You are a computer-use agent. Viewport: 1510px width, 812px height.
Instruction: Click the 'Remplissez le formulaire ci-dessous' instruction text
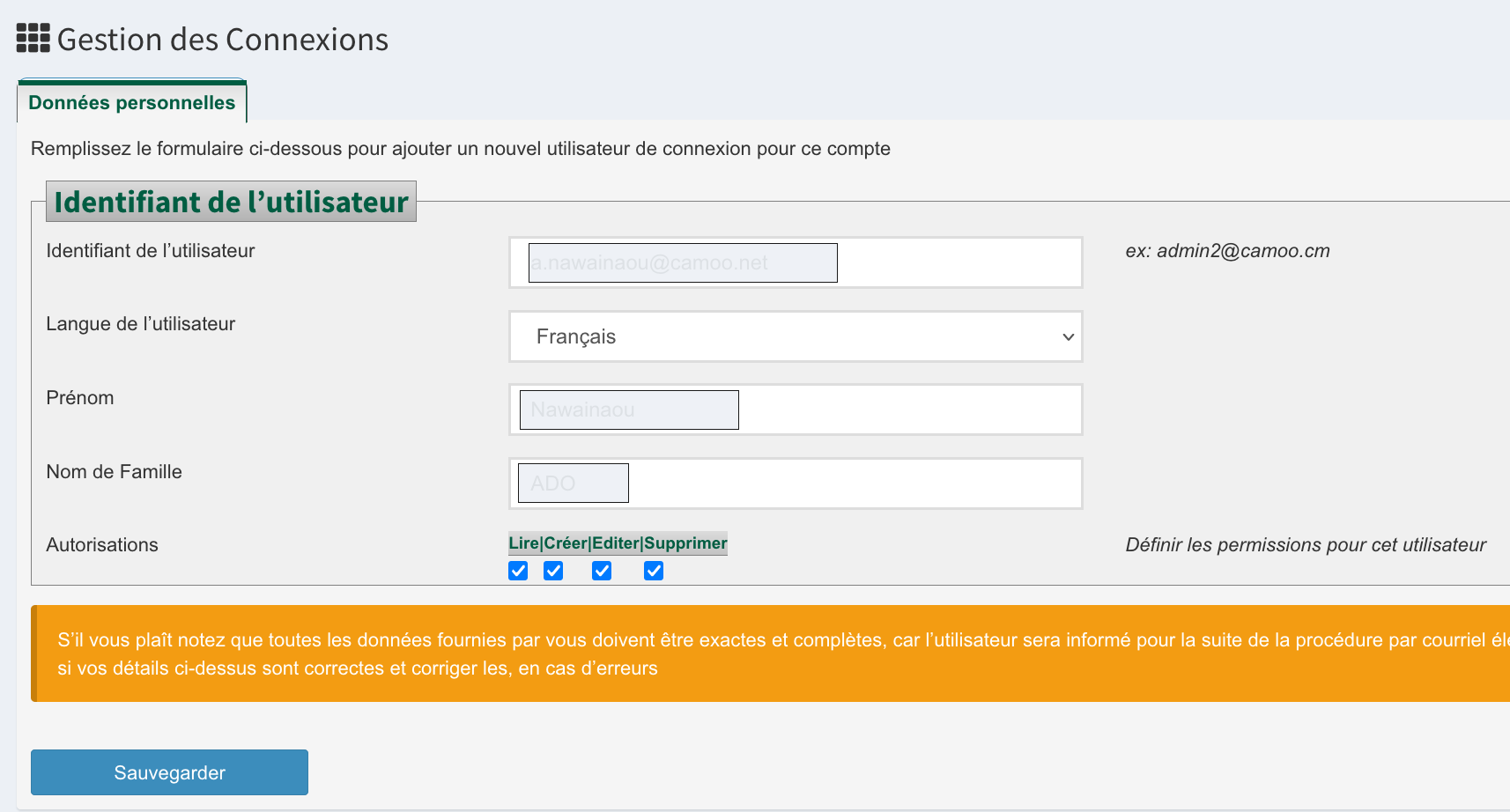pos(461,149)
